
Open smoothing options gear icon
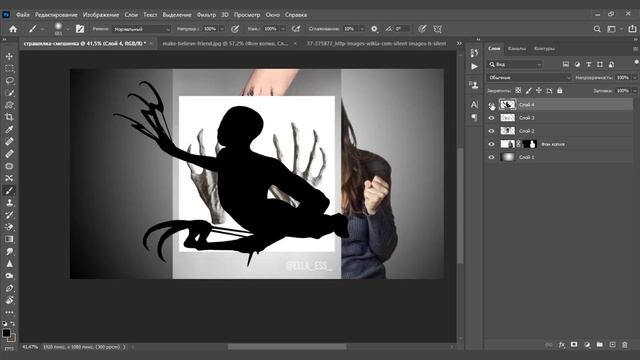coord(374,29)
